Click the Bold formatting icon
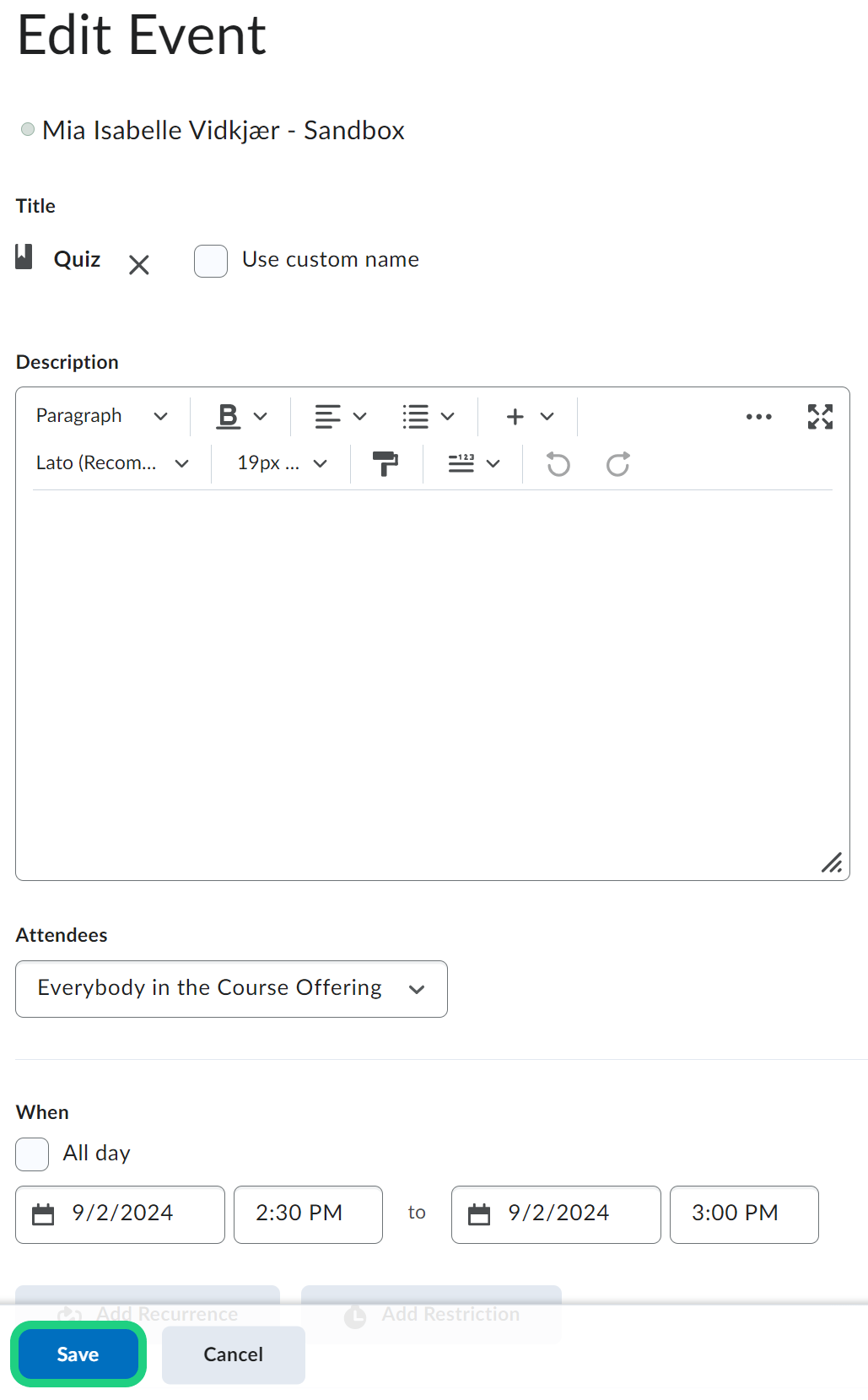The width and height of the screenshot is (868, 1400). pyautogui.click(x=228, y=416)
